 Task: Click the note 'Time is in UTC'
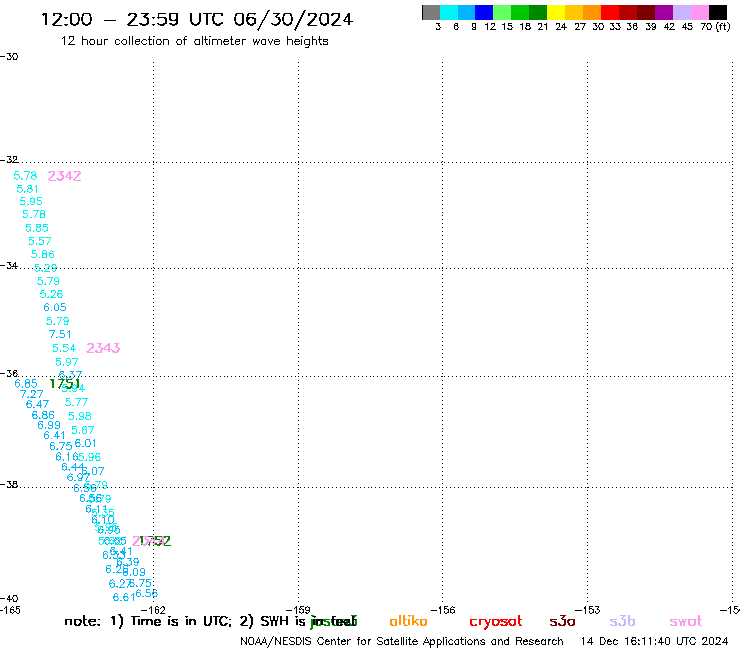[x=181, y=622]
